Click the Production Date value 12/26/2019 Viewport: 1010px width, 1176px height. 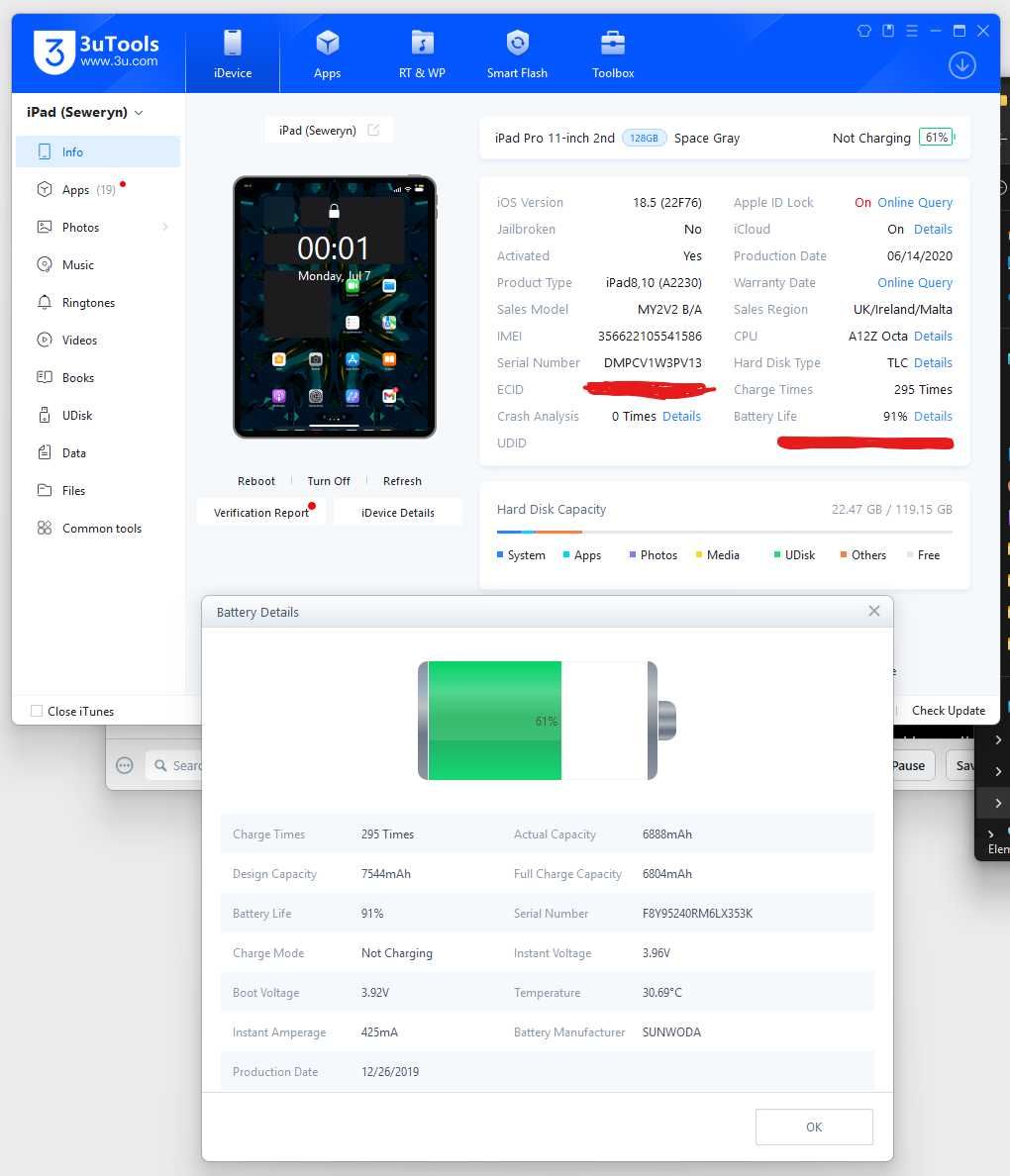pos(389,1072)
